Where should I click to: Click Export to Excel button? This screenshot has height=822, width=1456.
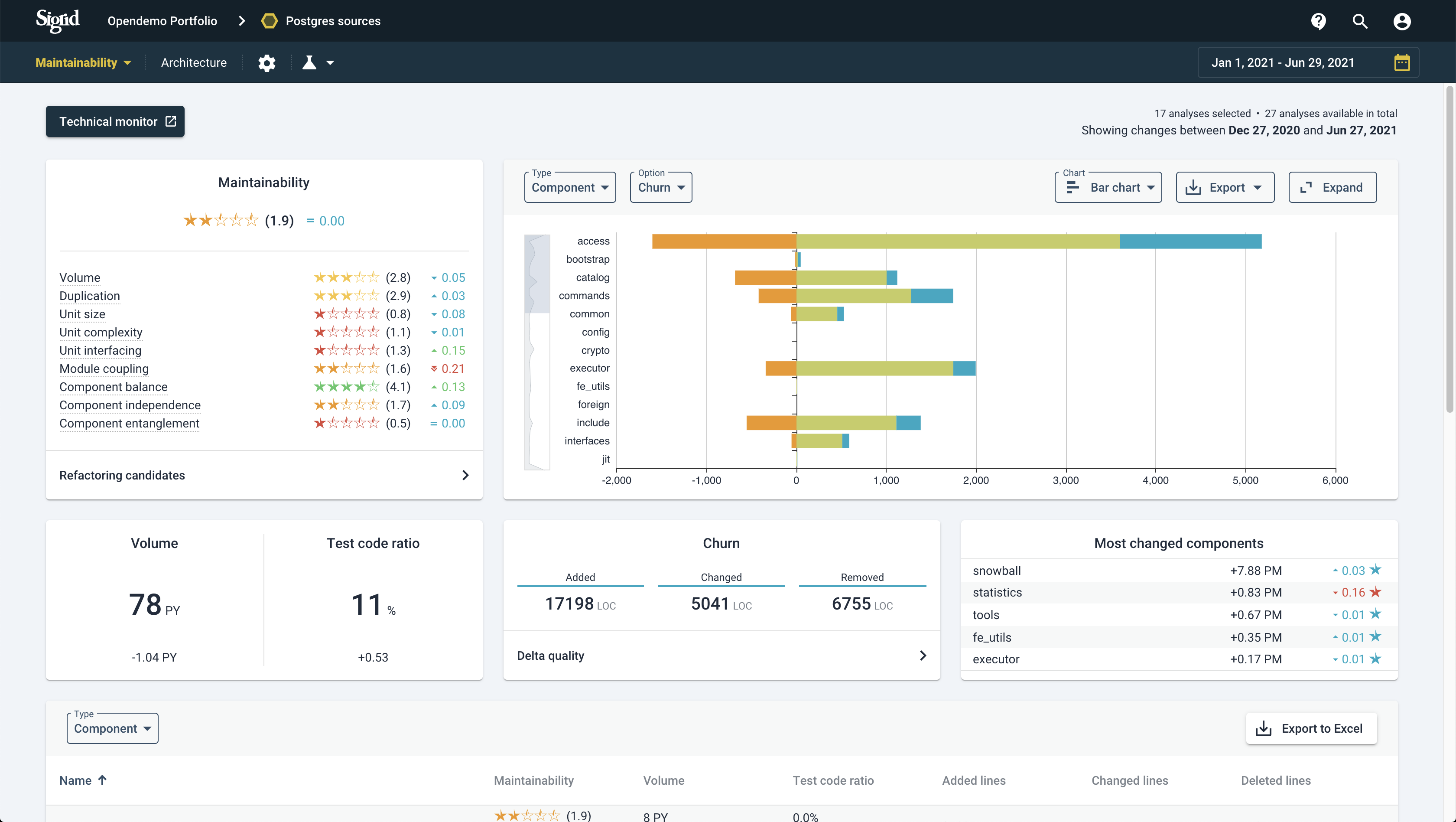click(1311, 728)
